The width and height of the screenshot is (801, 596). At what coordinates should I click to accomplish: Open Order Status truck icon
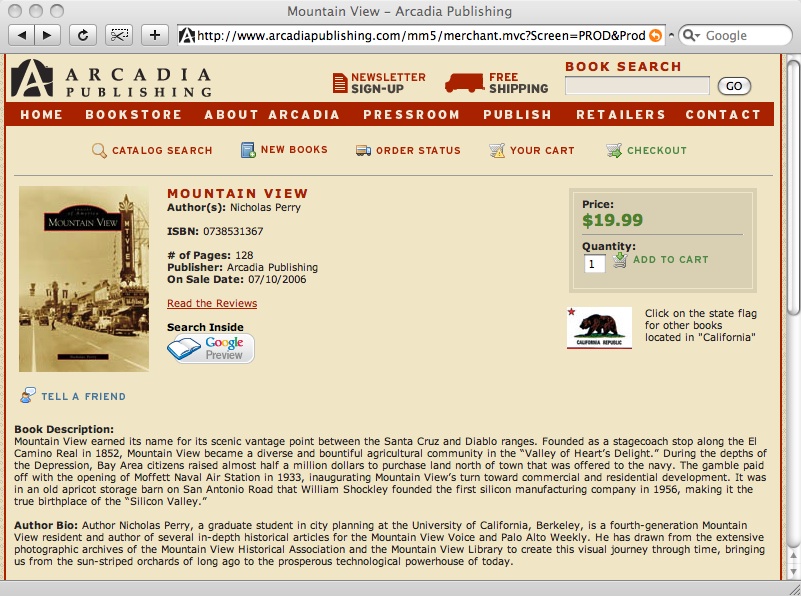coord(363,151)
